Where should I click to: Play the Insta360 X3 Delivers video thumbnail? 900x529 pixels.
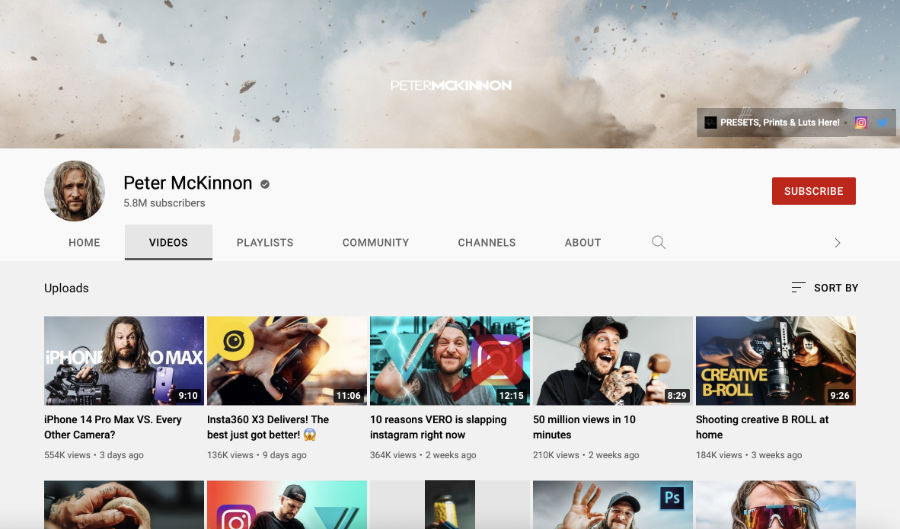(x=286, y=360)
